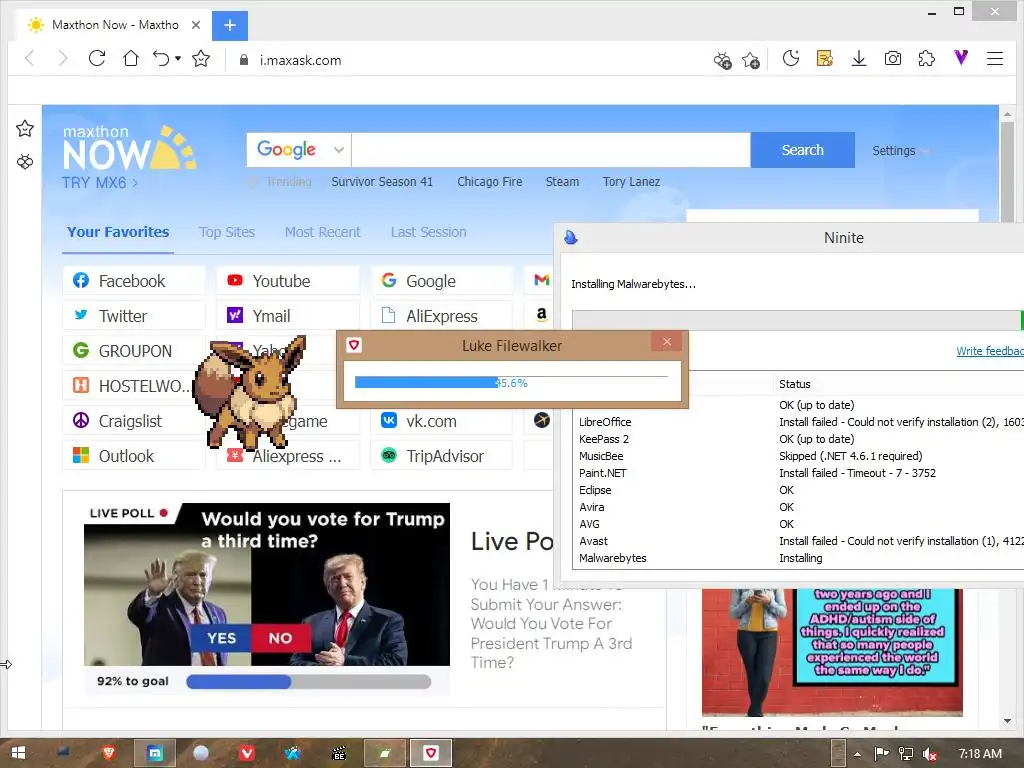Click the lock icon in the address bar
The image size is (1024, 768).
(x=244, y=60)
